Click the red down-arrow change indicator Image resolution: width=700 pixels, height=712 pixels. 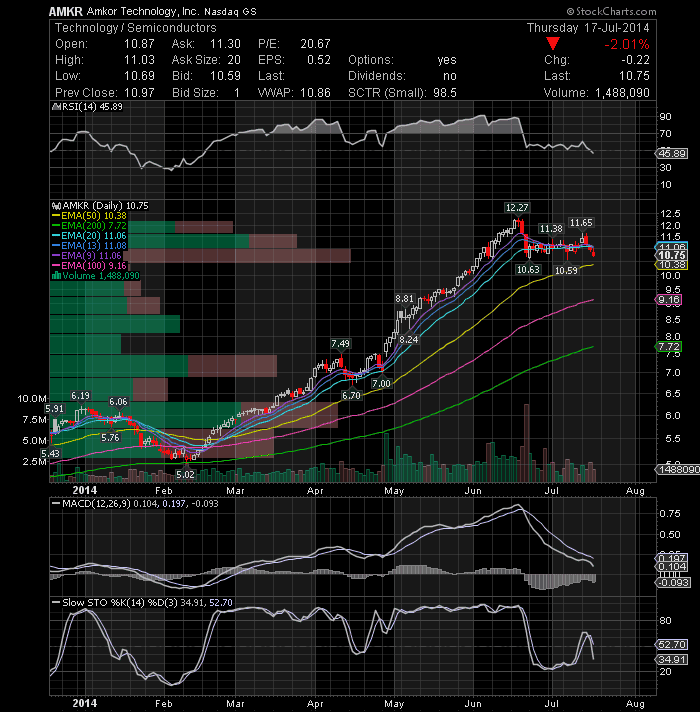(x=552, y=44)
